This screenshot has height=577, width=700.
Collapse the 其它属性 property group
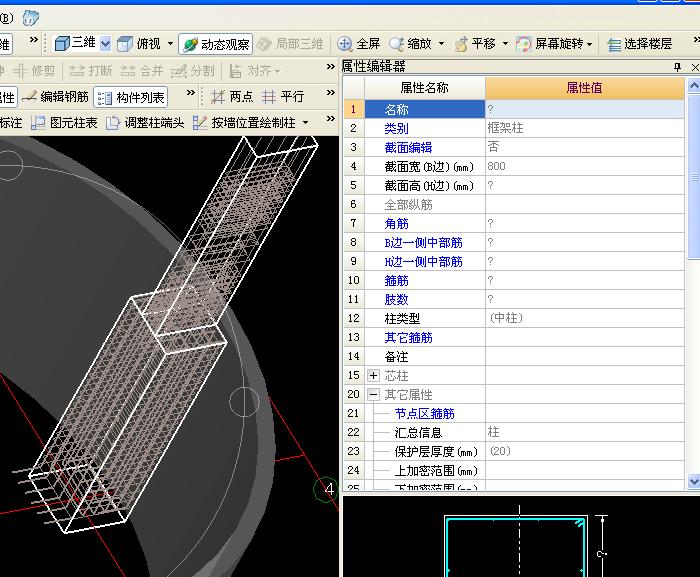point(373,394)
